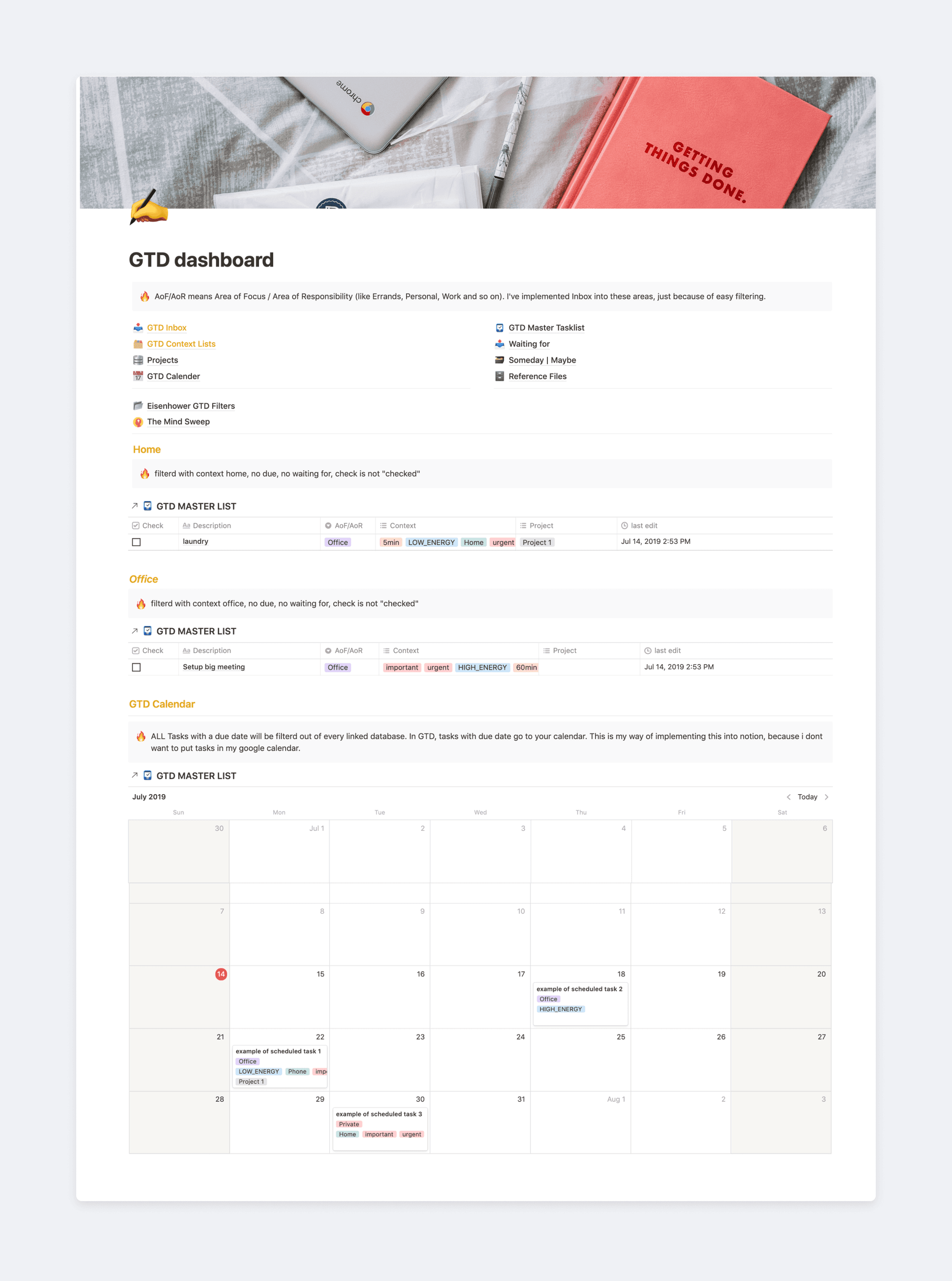The width and height of the screenshot is (952, 1281).
Task: Open linked database arrow in Home section
Action: coord(134,506)
